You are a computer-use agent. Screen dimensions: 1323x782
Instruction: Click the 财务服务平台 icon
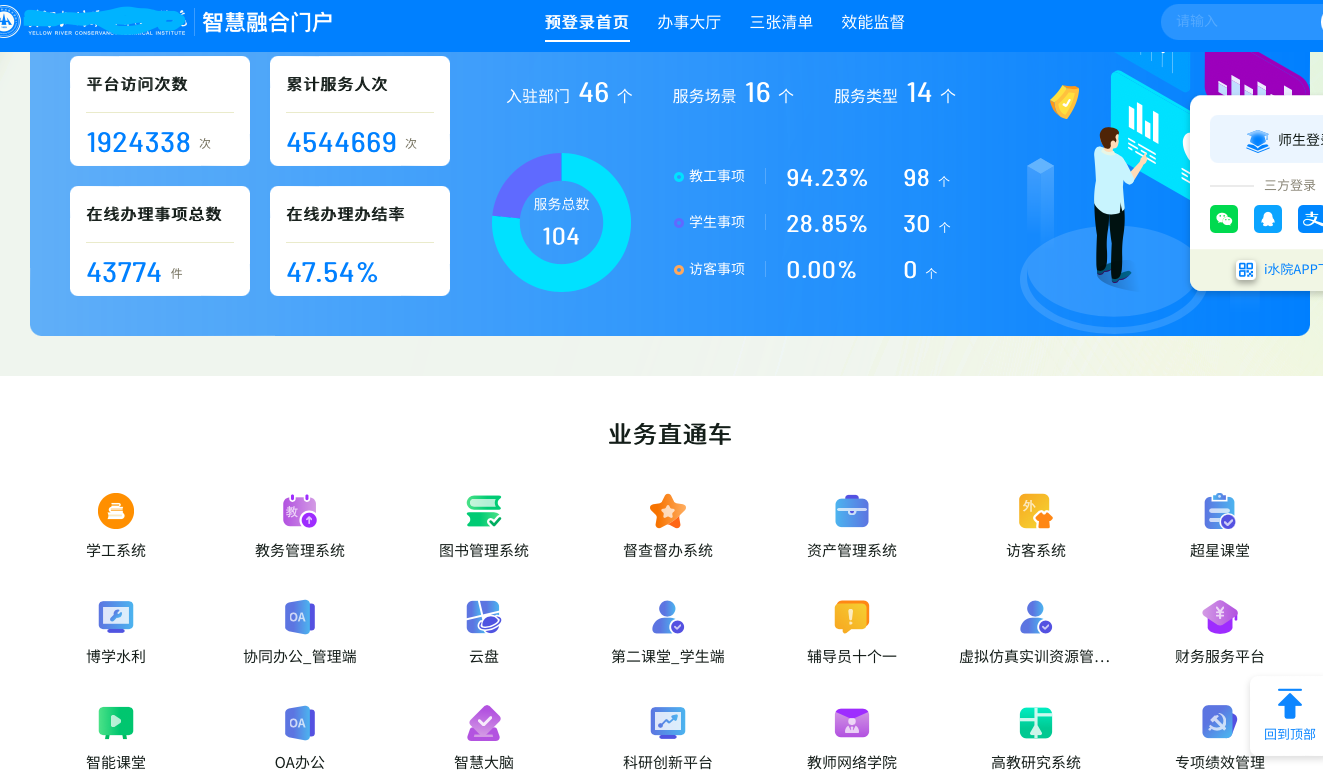point(1219,618)
